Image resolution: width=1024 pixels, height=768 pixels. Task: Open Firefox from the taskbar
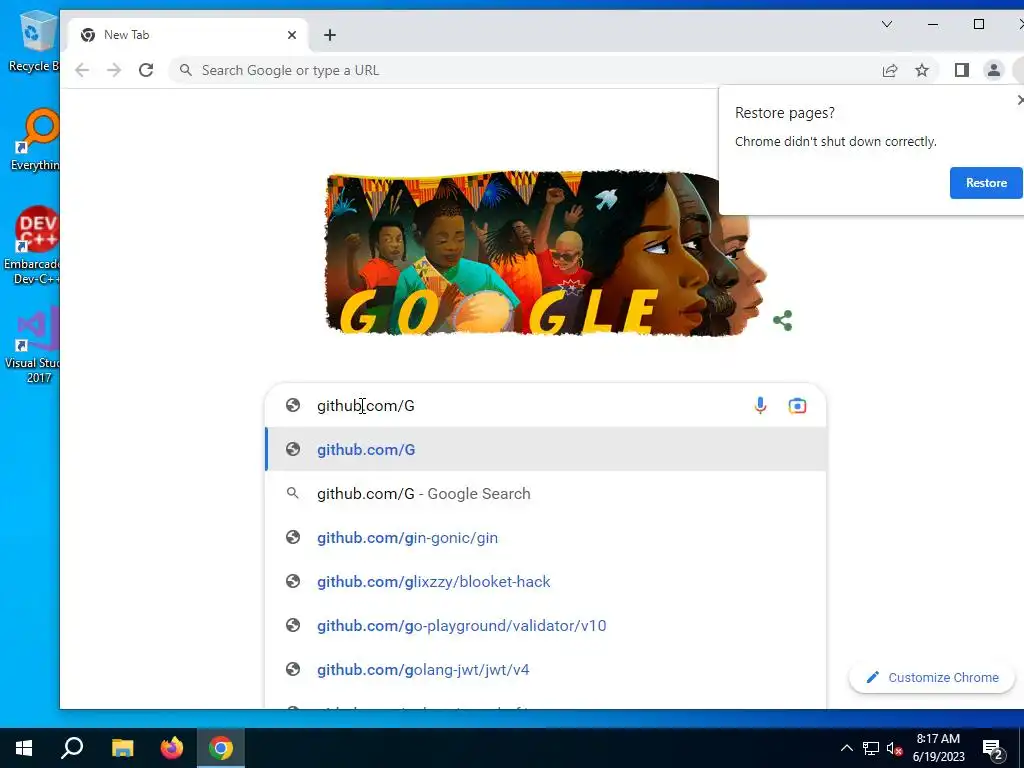(172, 748)
